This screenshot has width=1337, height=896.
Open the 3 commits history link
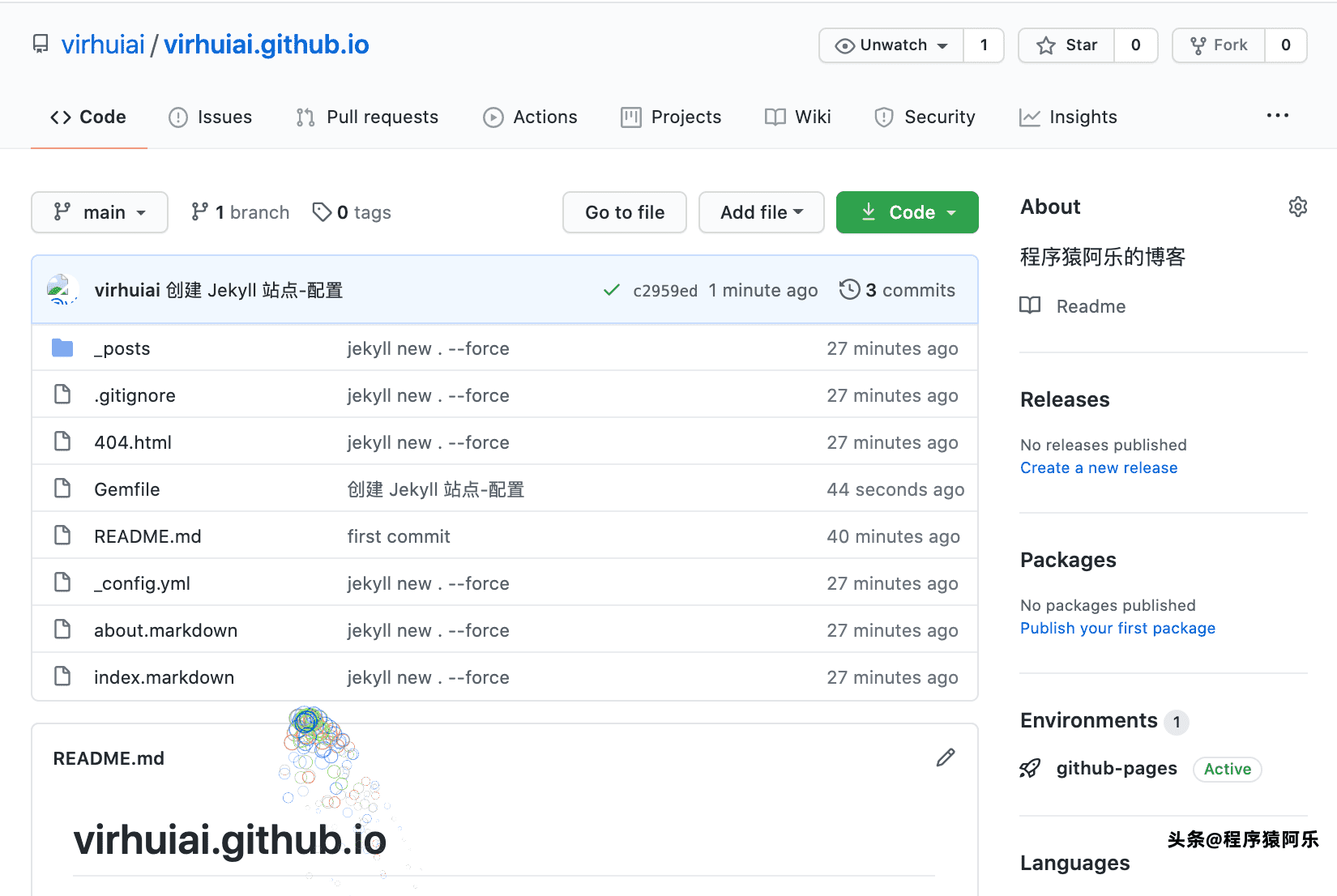[898, 290]
